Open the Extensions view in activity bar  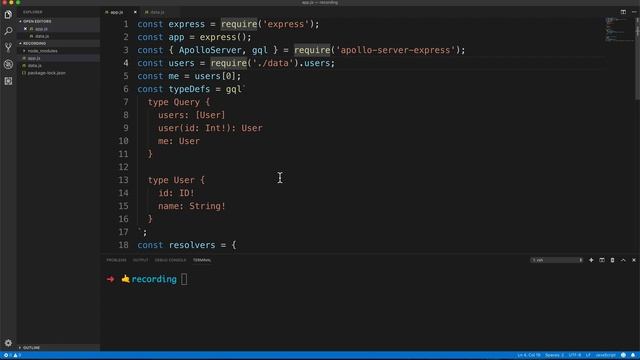coord(8,81)
